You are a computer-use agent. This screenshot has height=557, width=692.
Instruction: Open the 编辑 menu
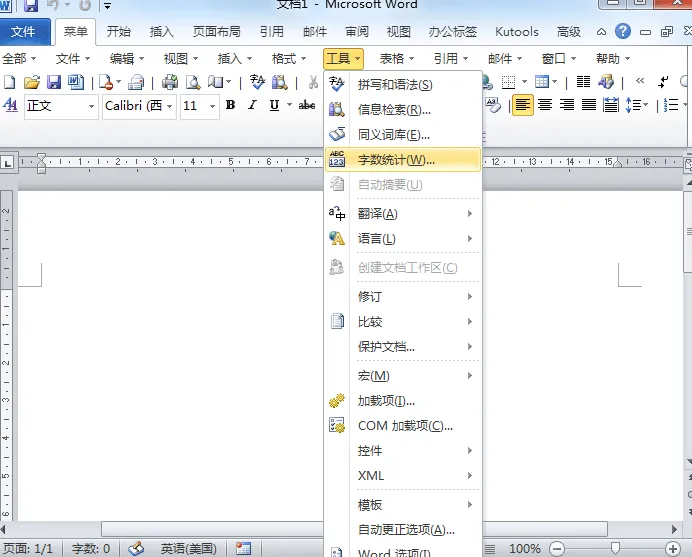(x=127, y=58)
